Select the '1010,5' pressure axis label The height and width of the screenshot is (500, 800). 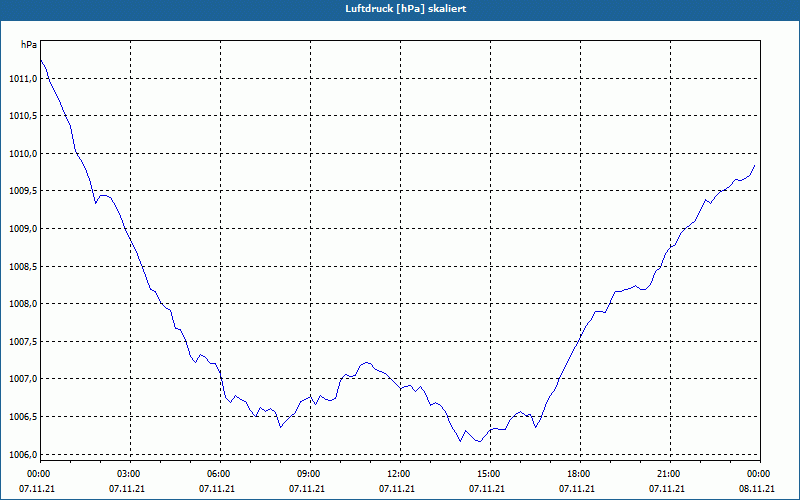pyautogui.click(x=23, y=116)
